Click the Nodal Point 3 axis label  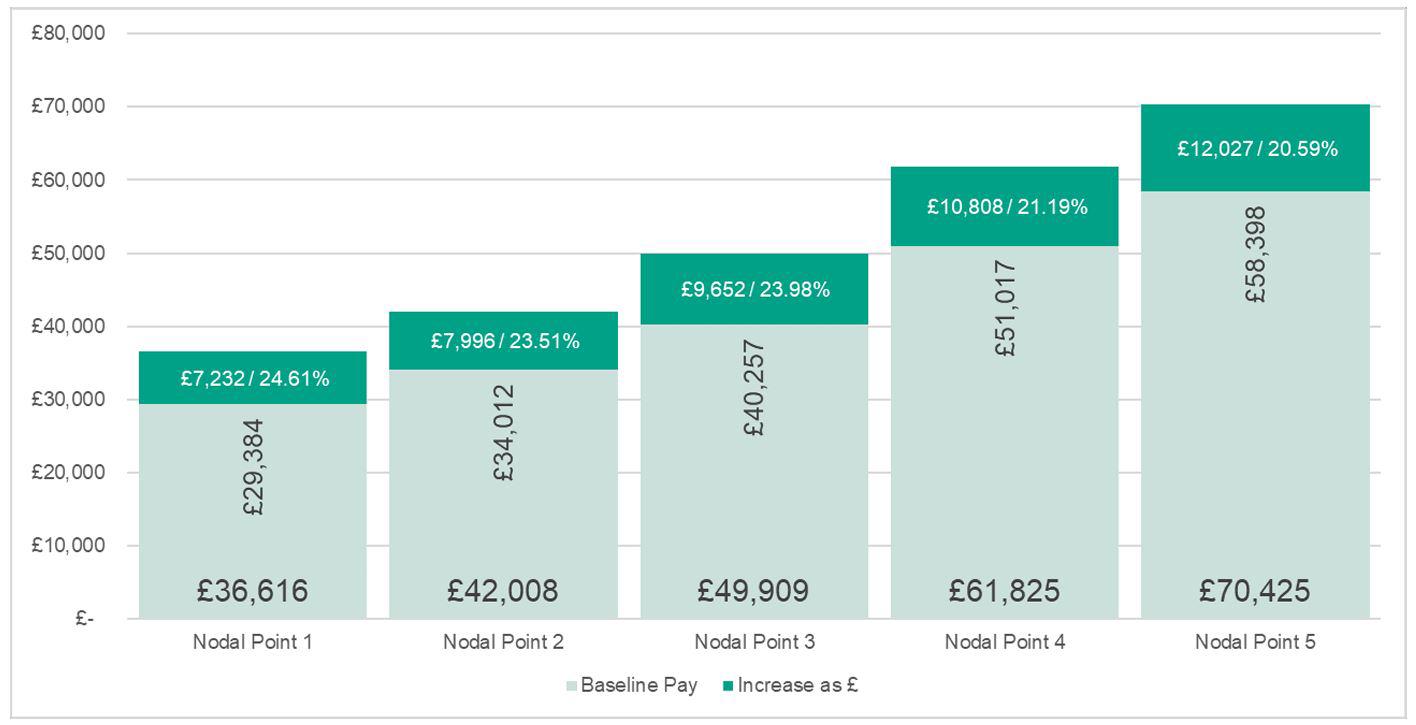click(x=754, y=642)
